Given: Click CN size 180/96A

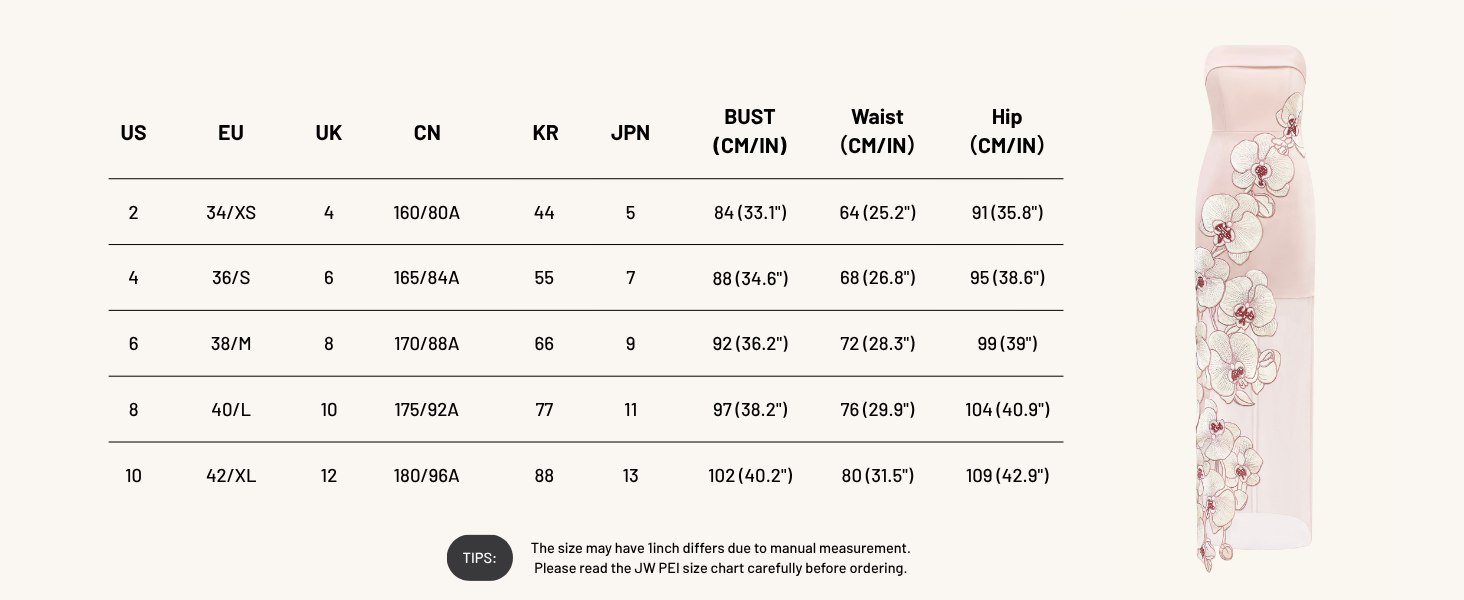Looking at the screenshot, I should (x=427, y=476).
